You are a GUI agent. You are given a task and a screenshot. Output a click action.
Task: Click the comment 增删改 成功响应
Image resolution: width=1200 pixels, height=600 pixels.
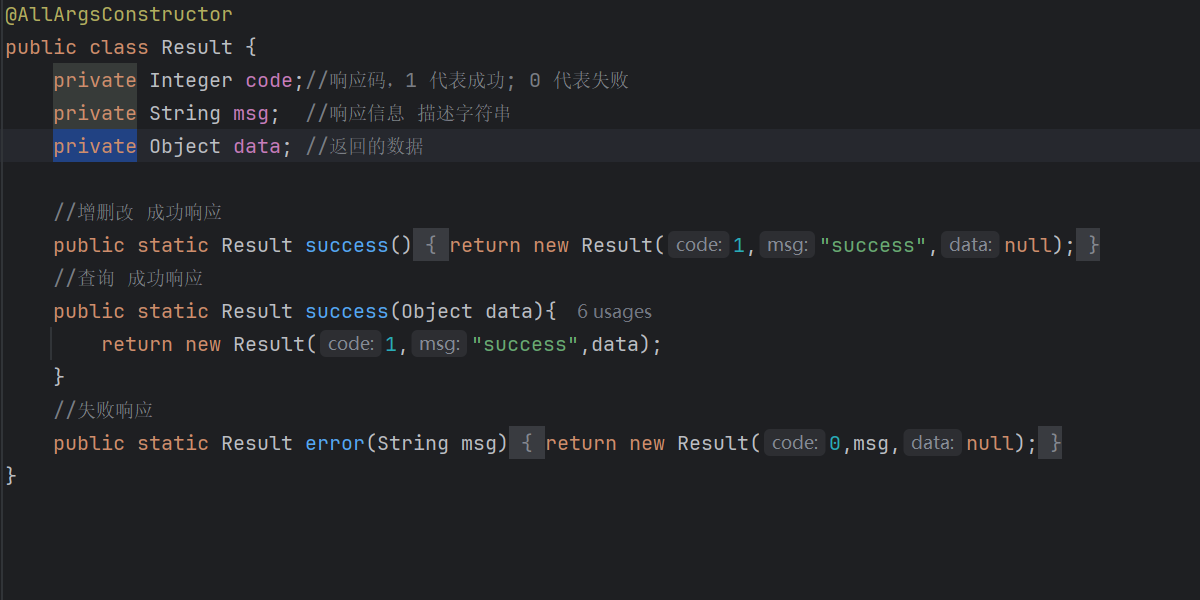[x=138, y=212]
